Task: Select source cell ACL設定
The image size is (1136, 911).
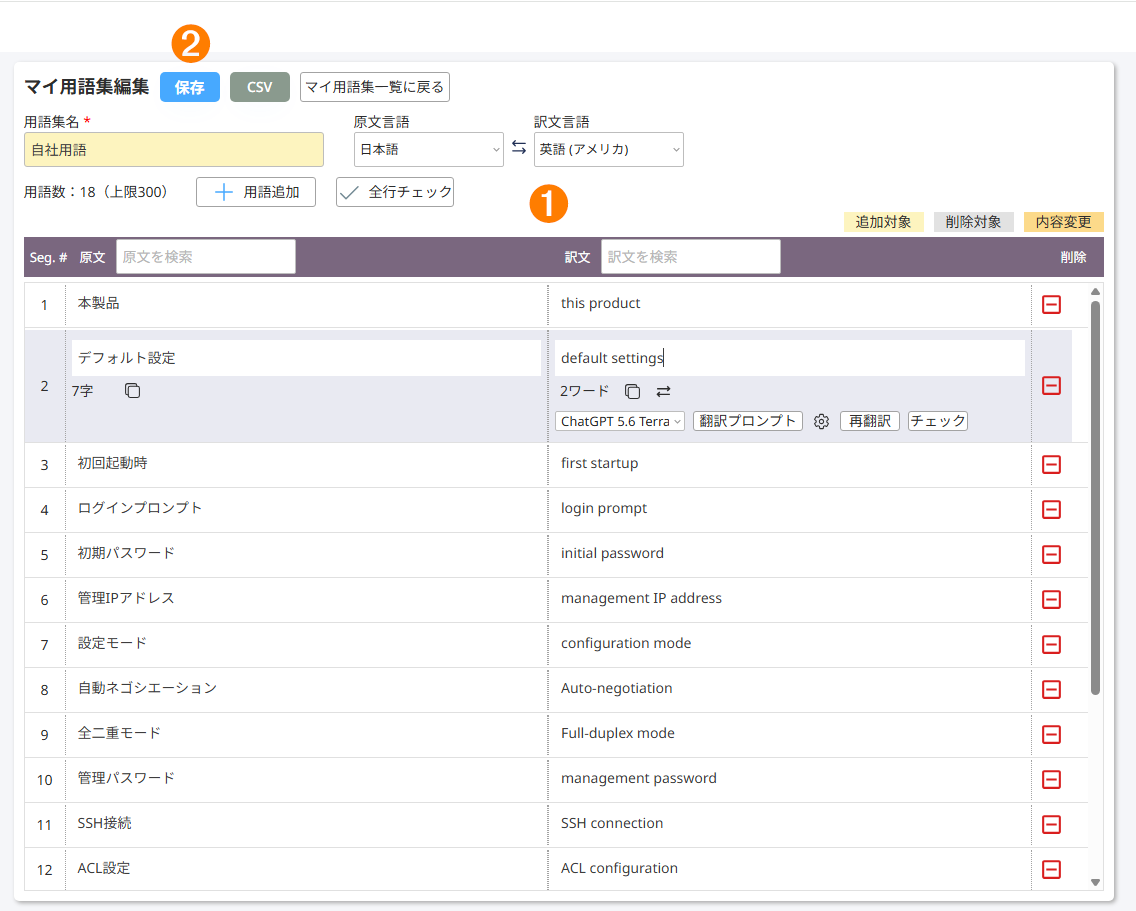Action: point(306,869)
